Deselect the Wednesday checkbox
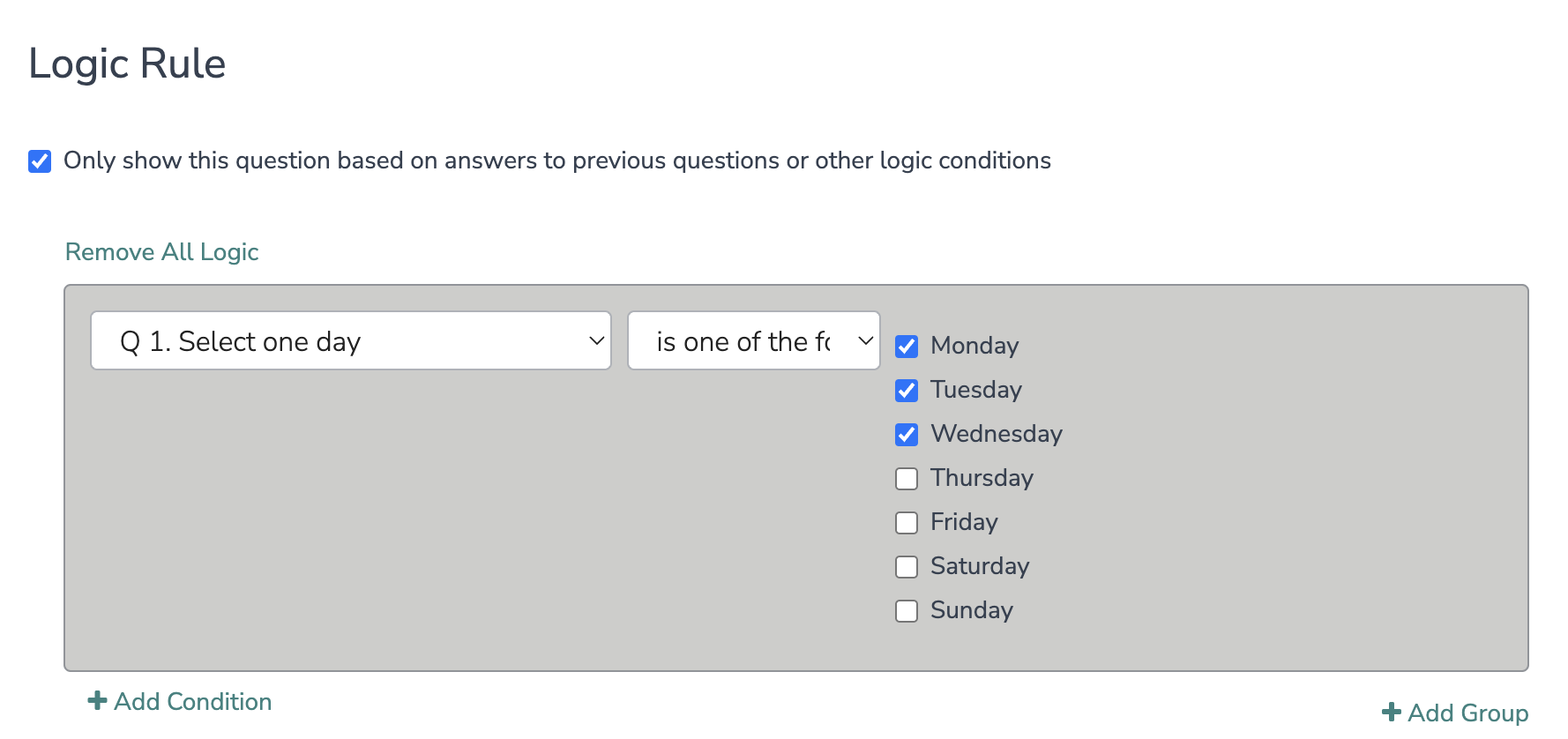Screen dimensions: 1568x739 pos(907,435)
